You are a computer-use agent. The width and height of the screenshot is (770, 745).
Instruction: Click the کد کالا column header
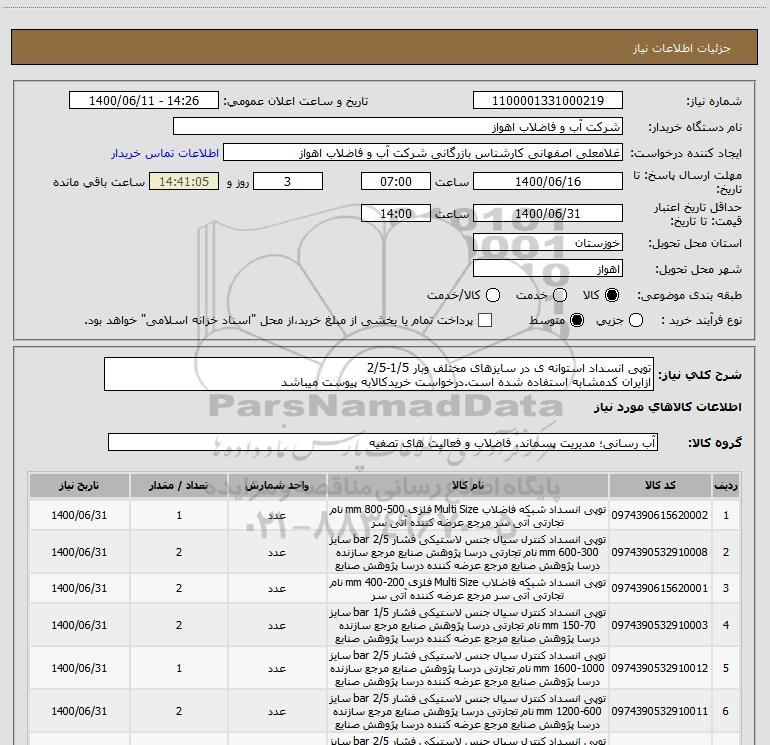(x=660, y=485)
